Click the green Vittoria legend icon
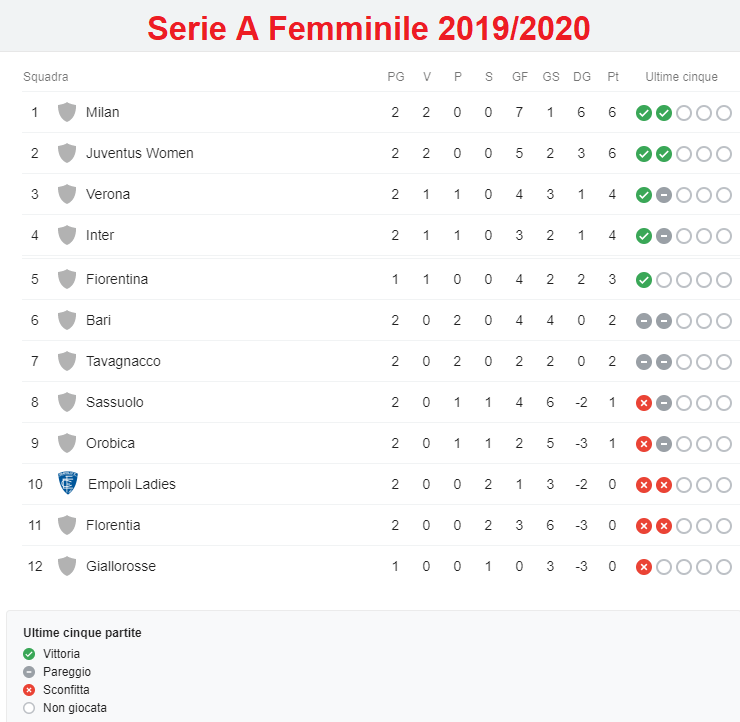740x722 pixels. (x=29, y=654)
